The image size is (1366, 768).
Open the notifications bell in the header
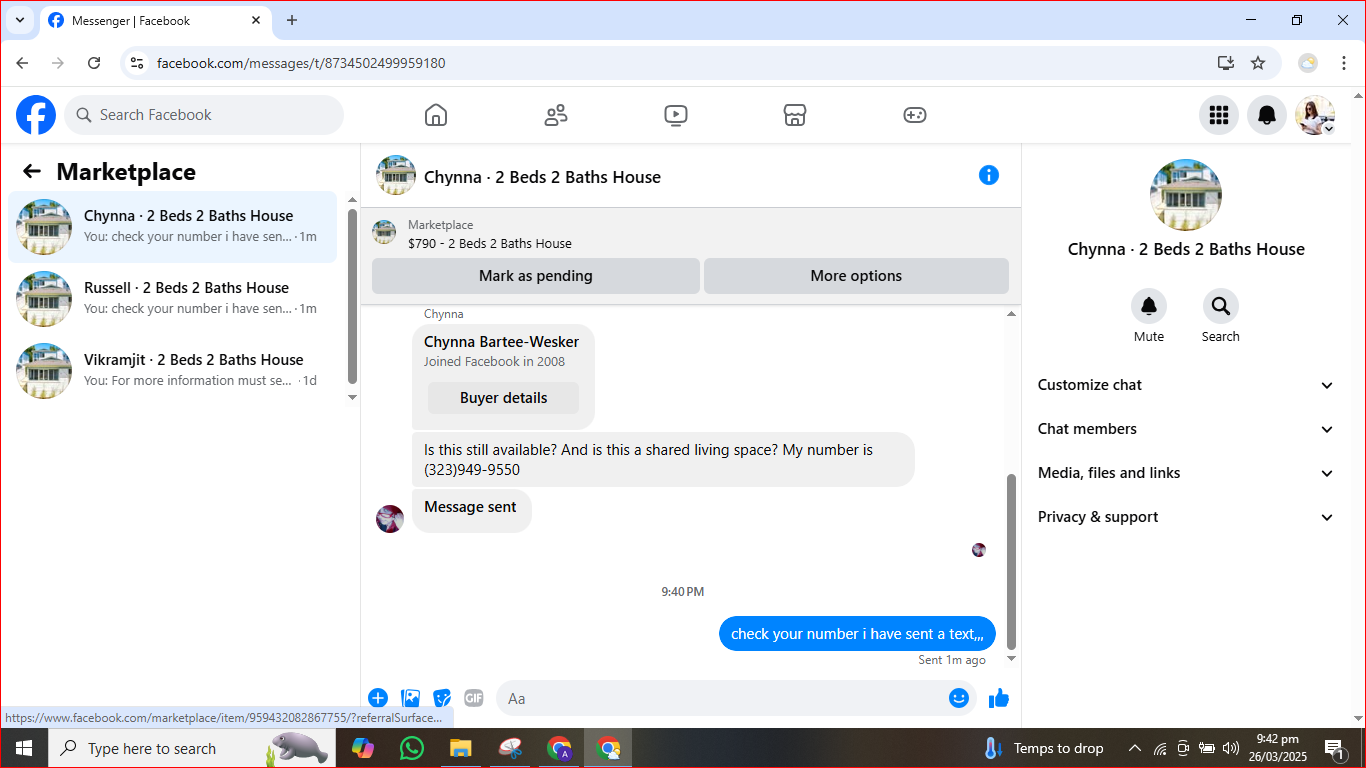click(1267, 115)
